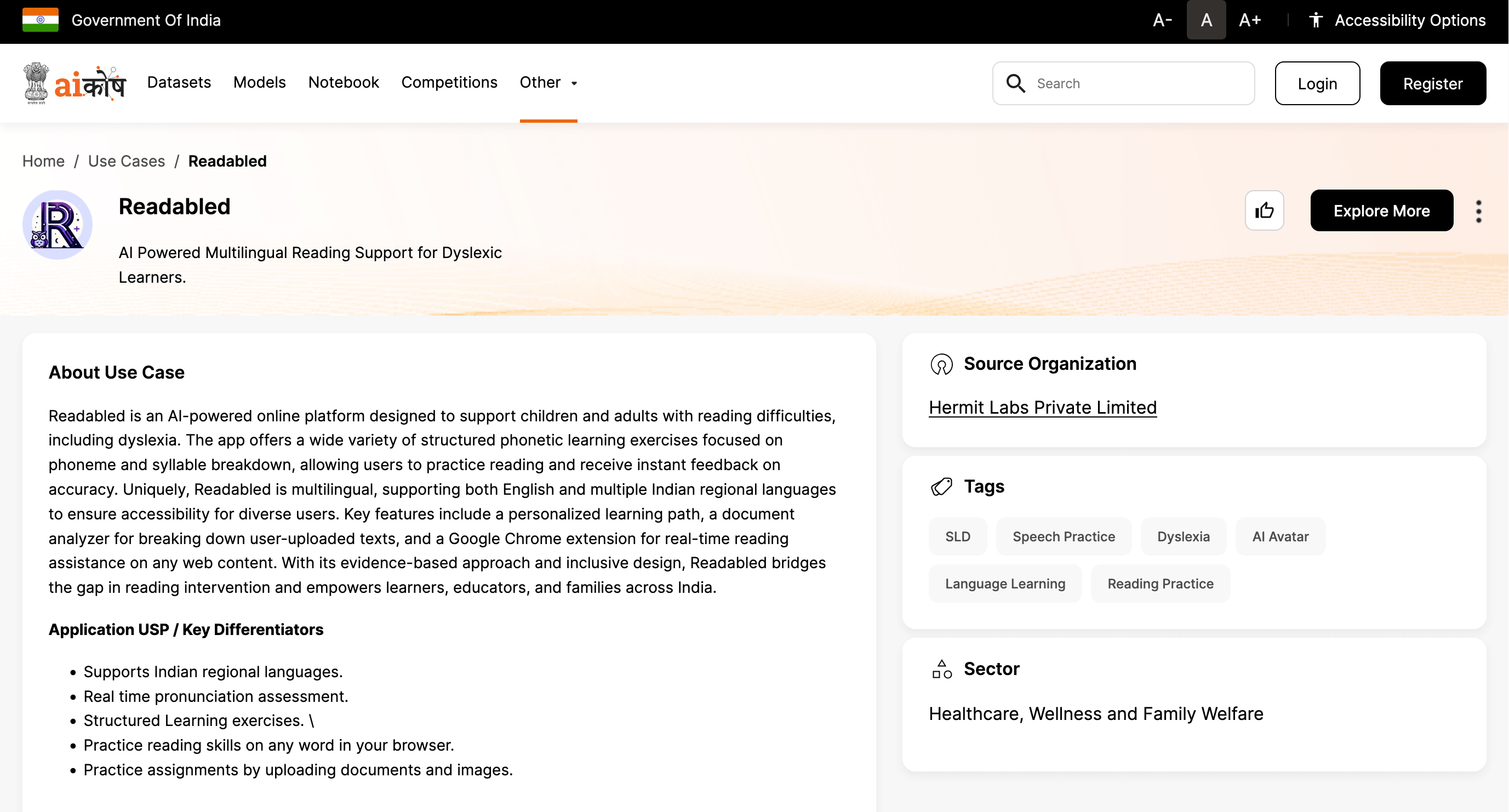Select the Speech Practice tag

click(1064, 536)
